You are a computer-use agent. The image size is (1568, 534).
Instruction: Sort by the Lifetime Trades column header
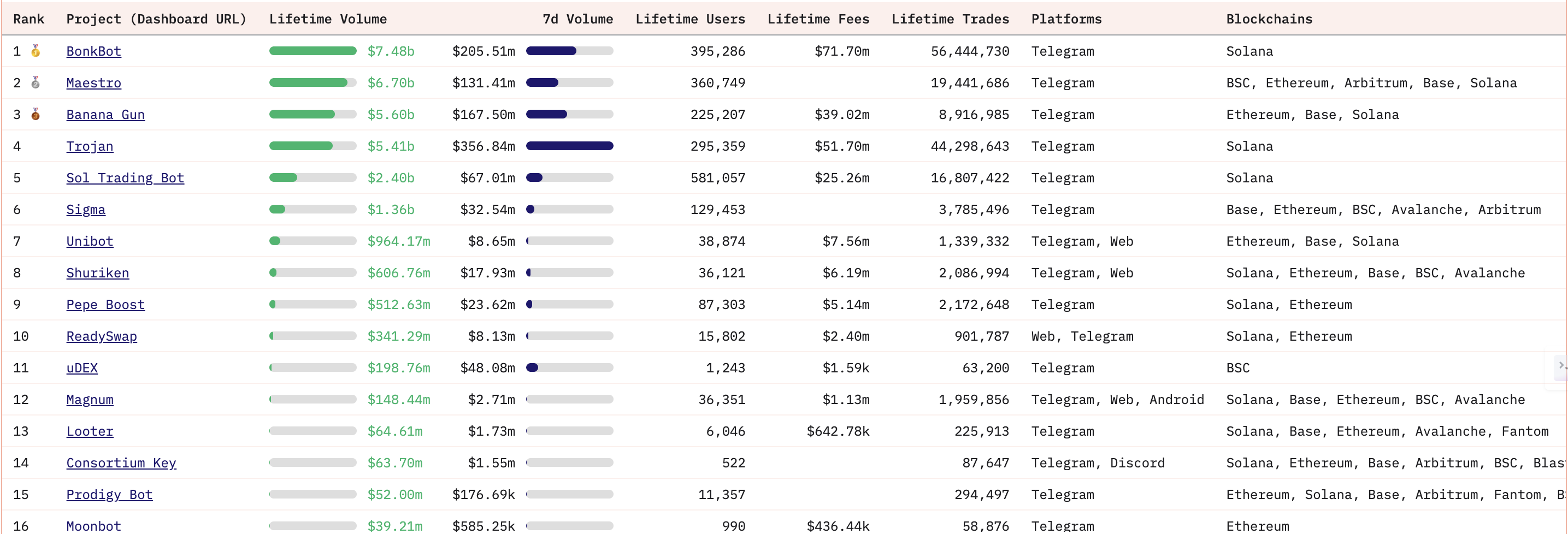[950, 19]
